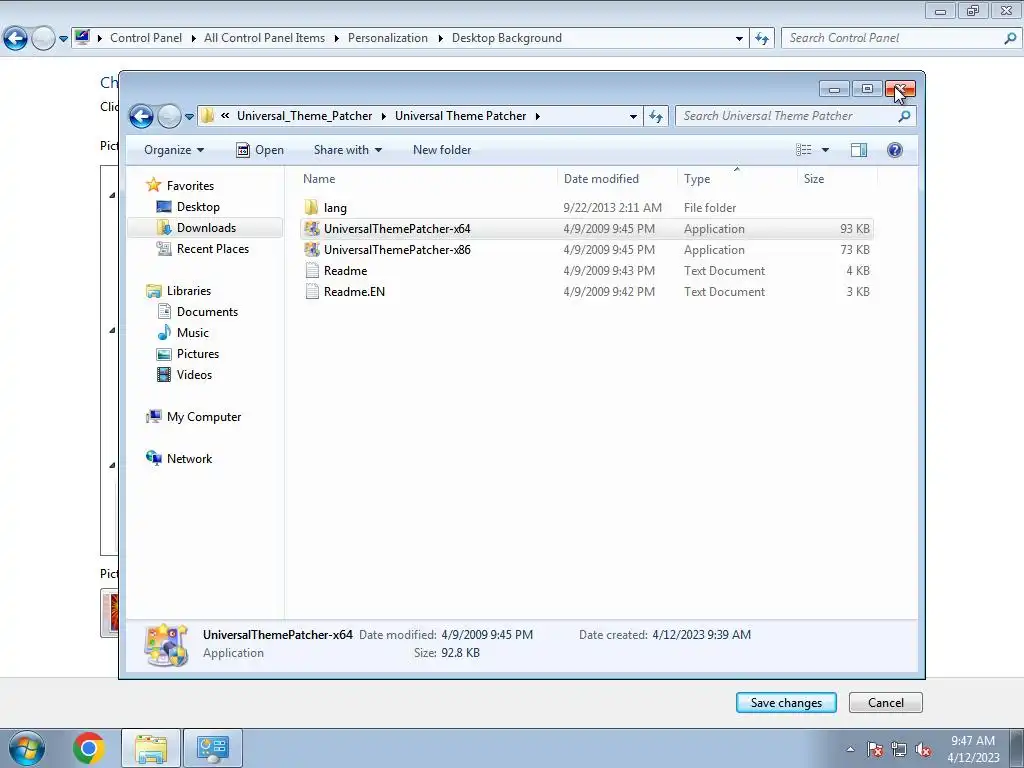This screenshot has width=1024, height=768.
Task: Click the Explorer window Back arrow button
Action: (141, 116)
